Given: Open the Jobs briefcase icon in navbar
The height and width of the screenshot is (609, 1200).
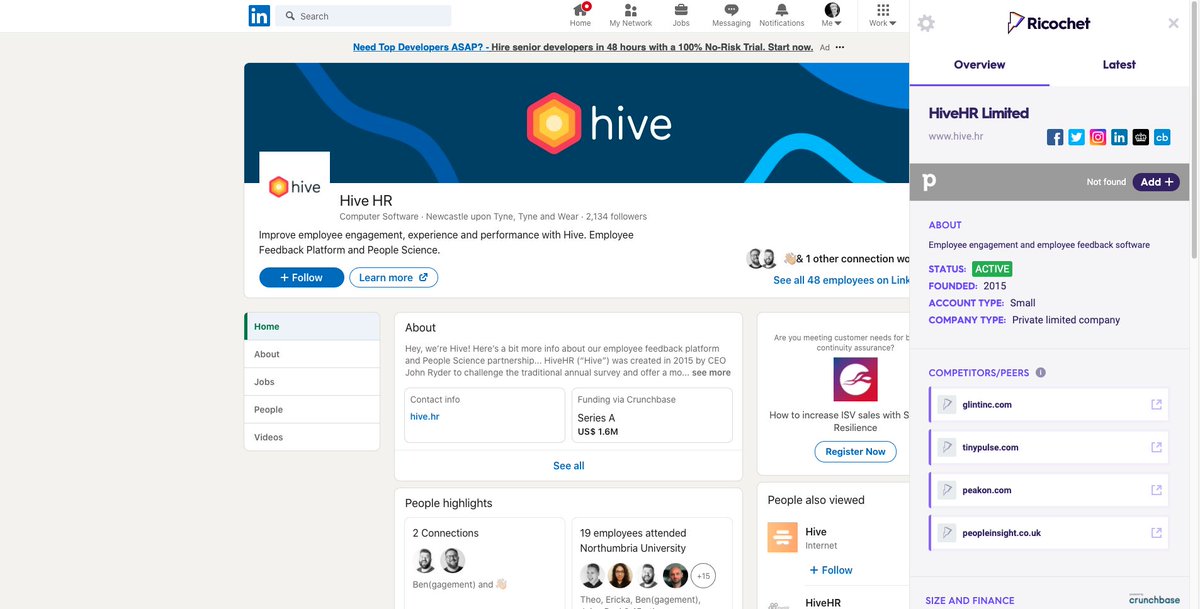Looking at the screenshot, I should (681, 15).
